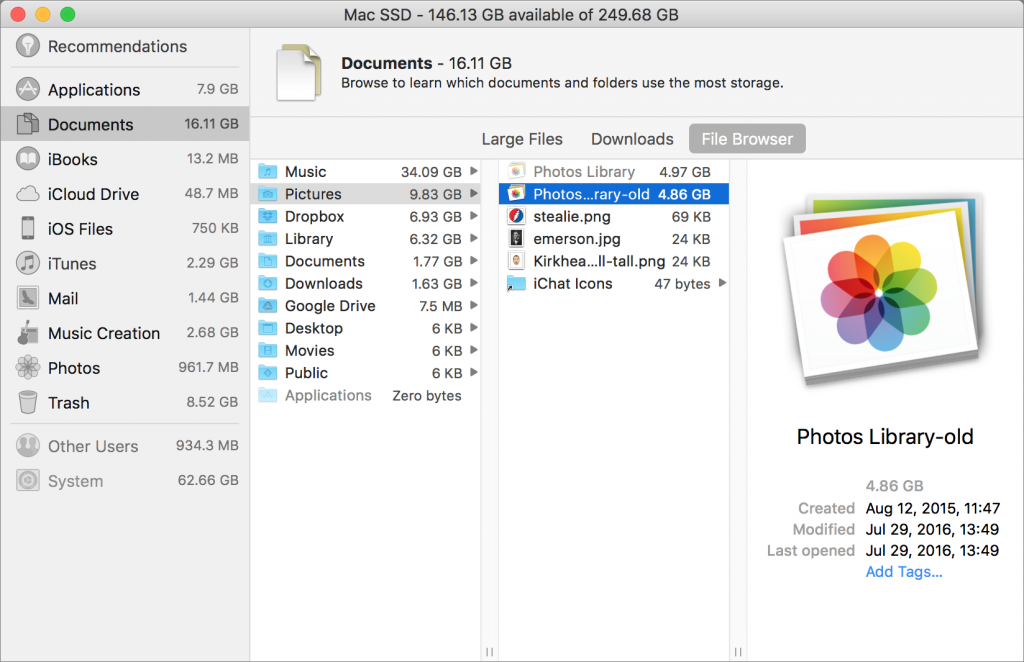The image size is (1024, 662).
Task: Click the Add Tags link for Photos Library-old
Action: tap(903, 571)
